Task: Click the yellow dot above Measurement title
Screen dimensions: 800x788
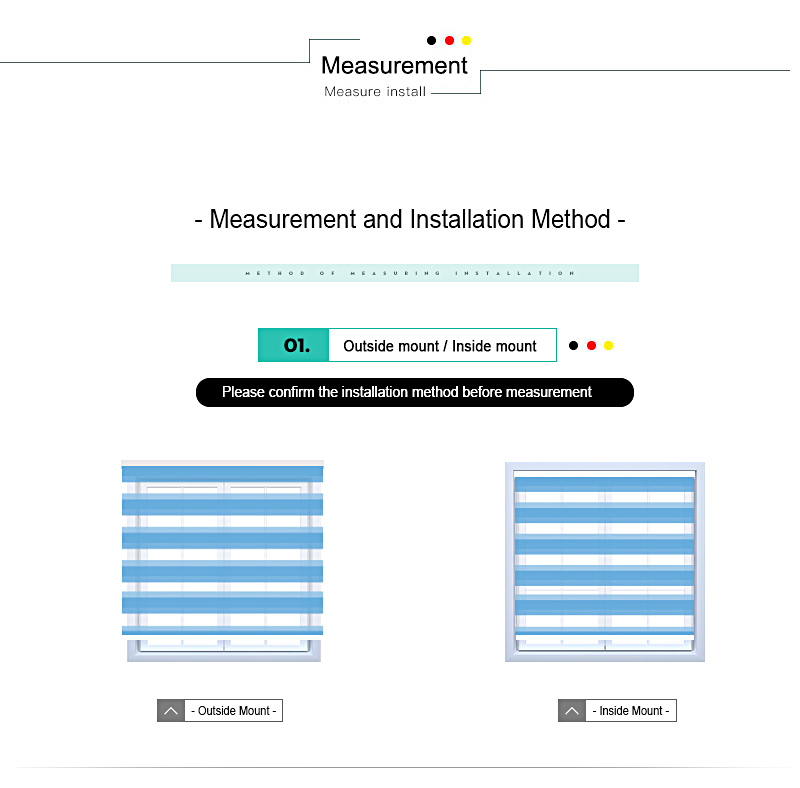Action: (x=466, y=41)
